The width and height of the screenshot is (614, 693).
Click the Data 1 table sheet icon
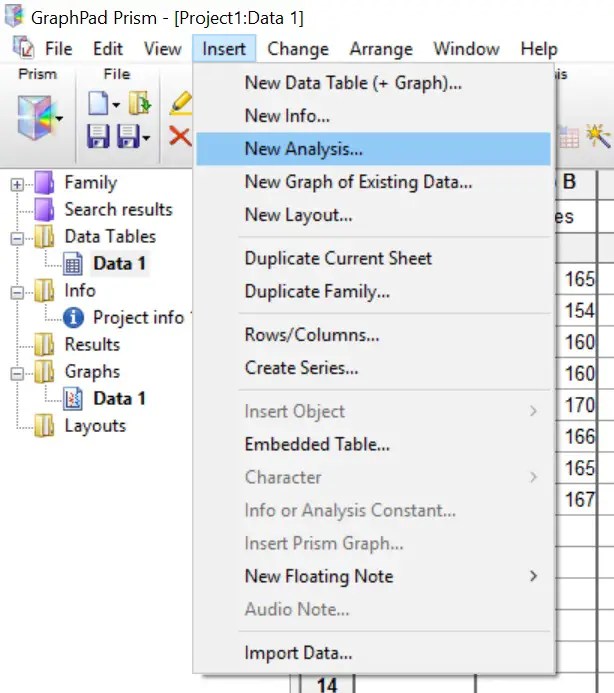point(73,264)
